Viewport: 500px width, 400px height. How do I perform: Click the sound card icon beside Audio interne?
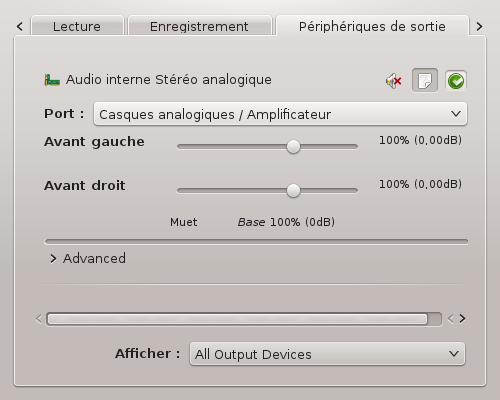pos(52,80)
